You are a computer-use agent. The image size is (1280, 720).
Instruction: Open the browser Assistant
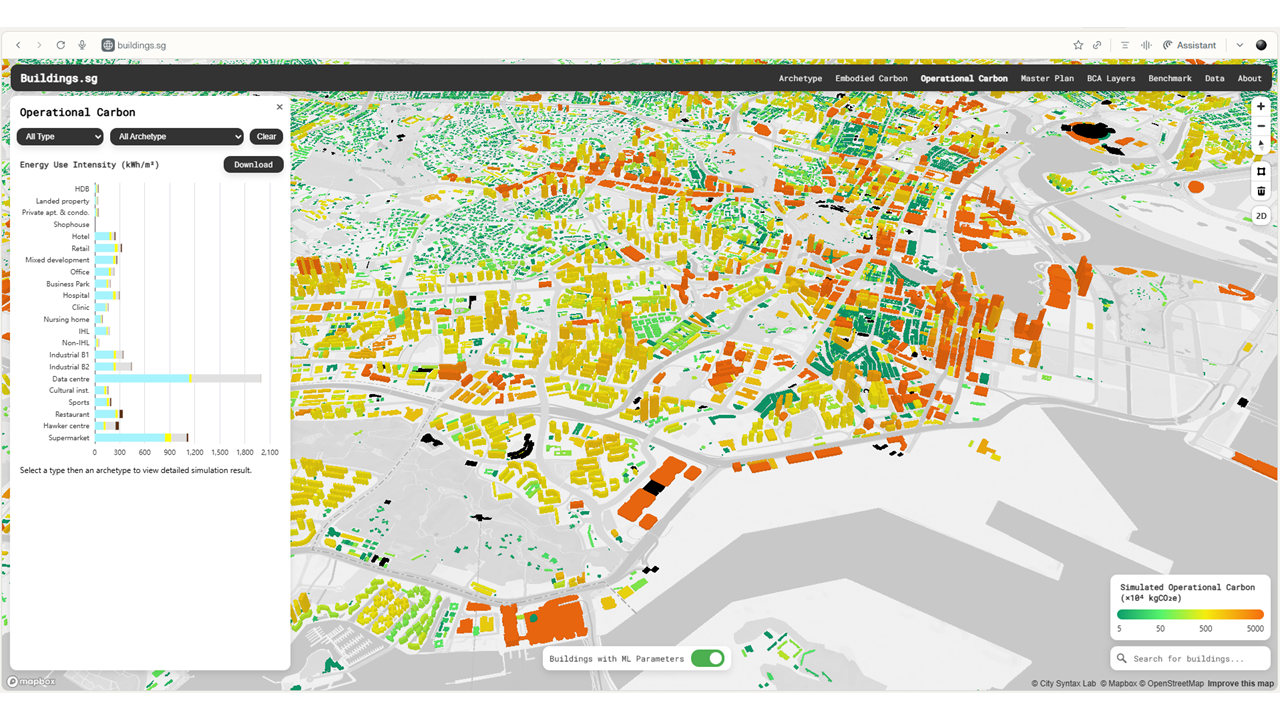(x=1189, y=45)
